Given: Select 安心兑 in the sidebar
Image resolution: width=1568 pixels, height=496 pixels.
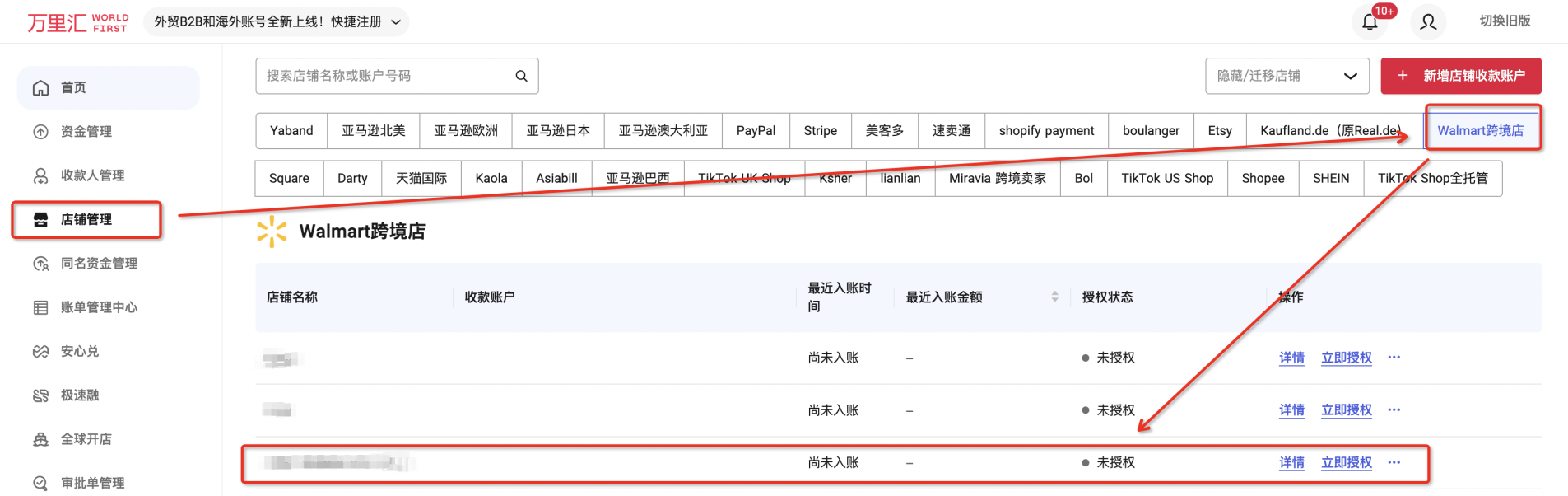Looking at the screenshot, I should (x=79, y=351).
